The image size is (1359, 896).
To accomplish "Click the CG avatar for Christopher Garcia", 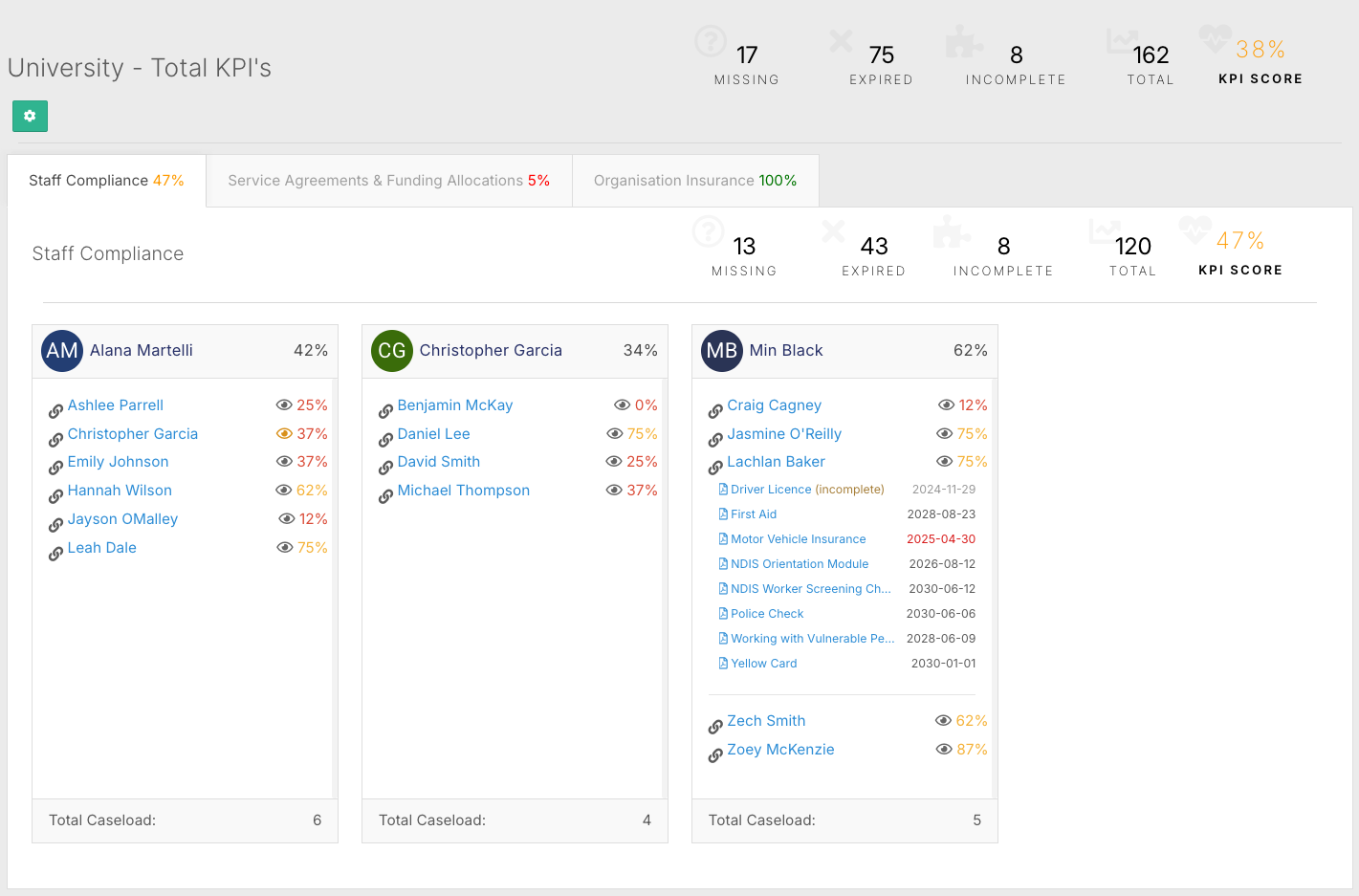I will pyautogui.click(x=392, y=351).
